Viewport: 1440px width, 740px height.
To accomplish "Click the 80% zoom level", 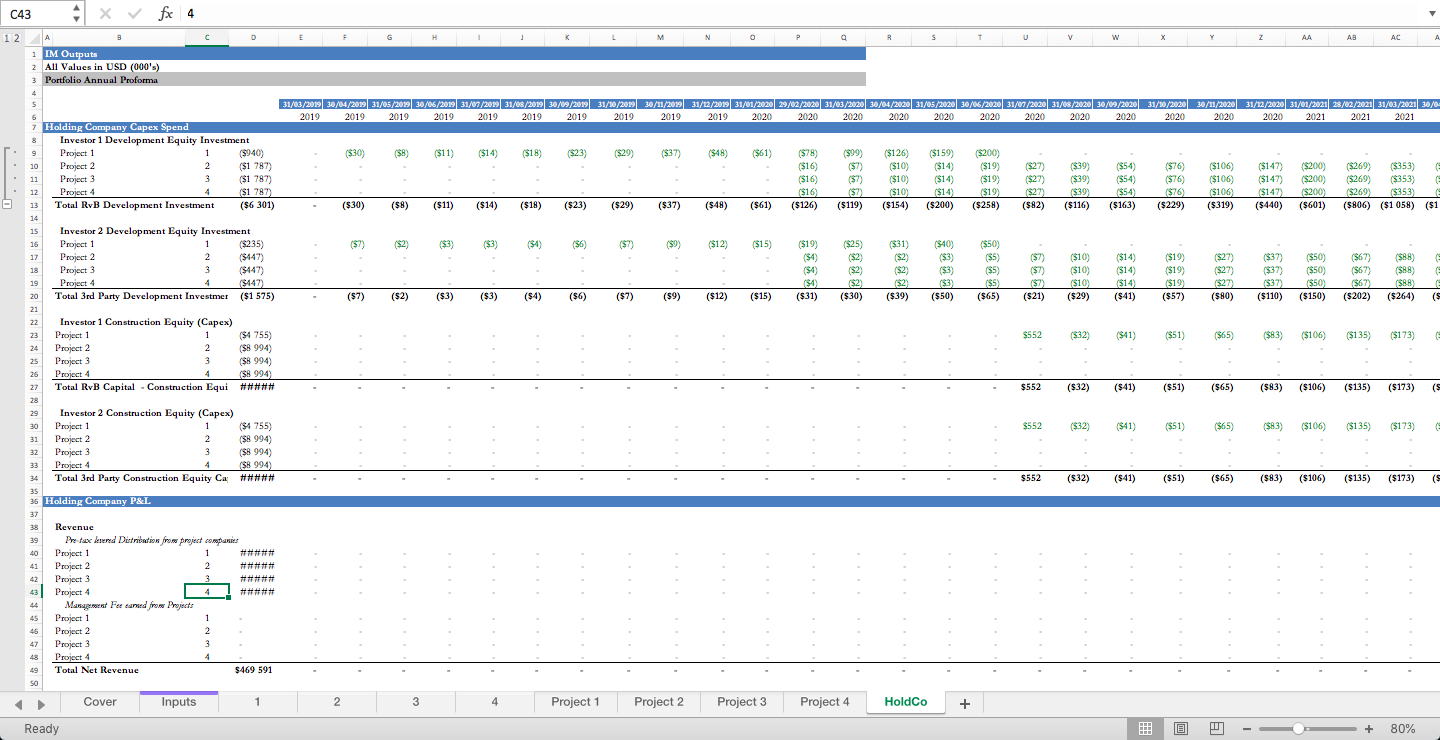I will coord(1403,729).
